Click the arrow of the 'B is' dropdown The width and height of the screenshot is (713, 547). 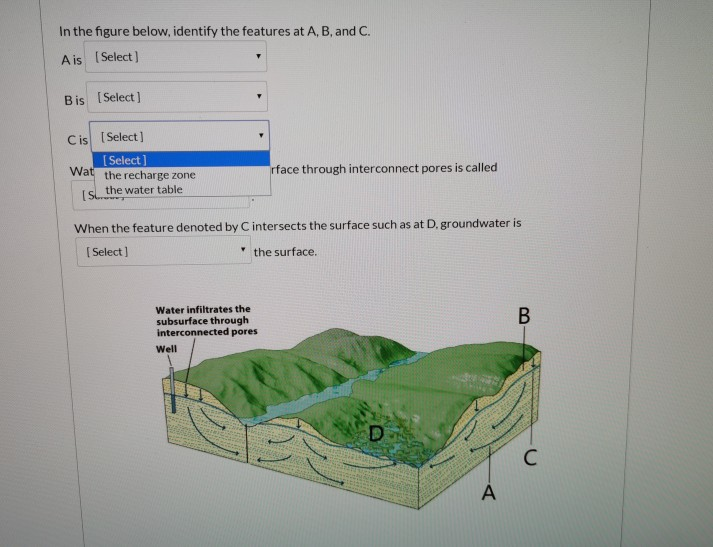click(x=259, y=96)
